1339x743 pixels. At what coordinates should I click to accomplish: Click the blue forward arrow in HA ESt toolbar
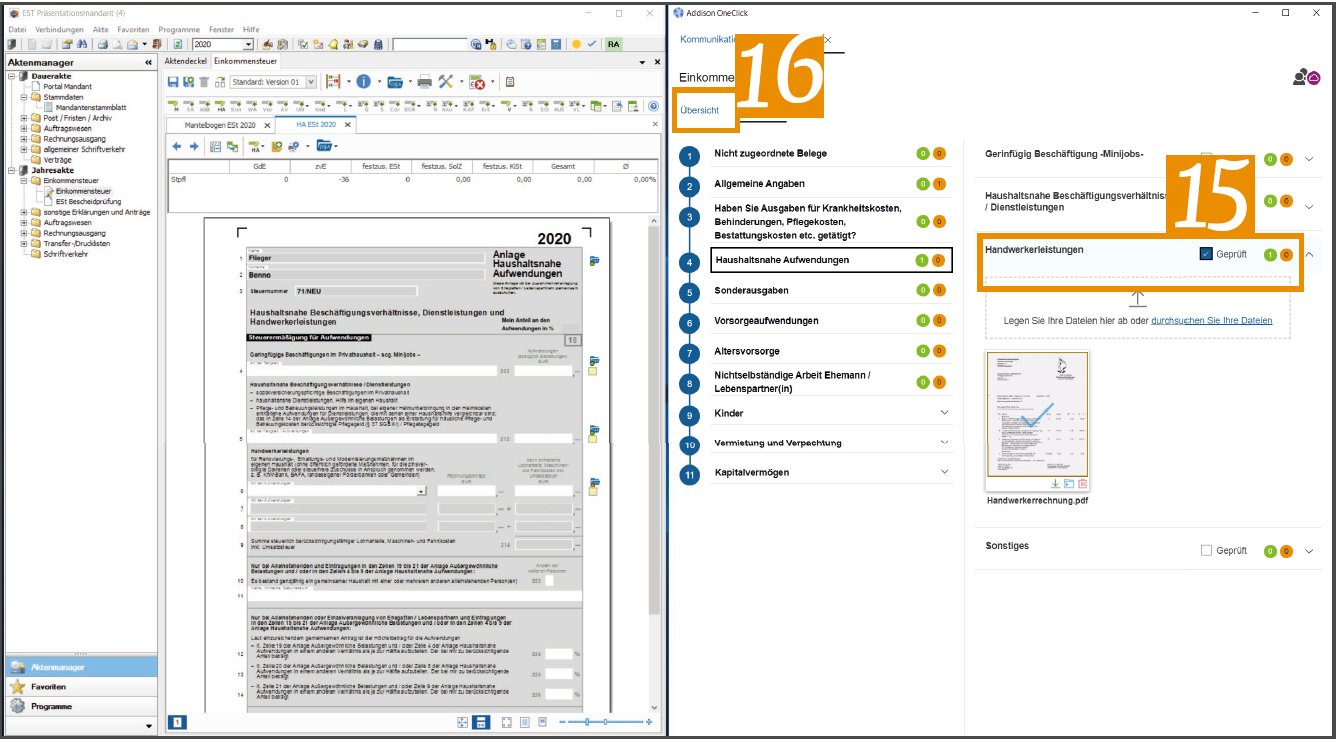click(x=193, y=146)
